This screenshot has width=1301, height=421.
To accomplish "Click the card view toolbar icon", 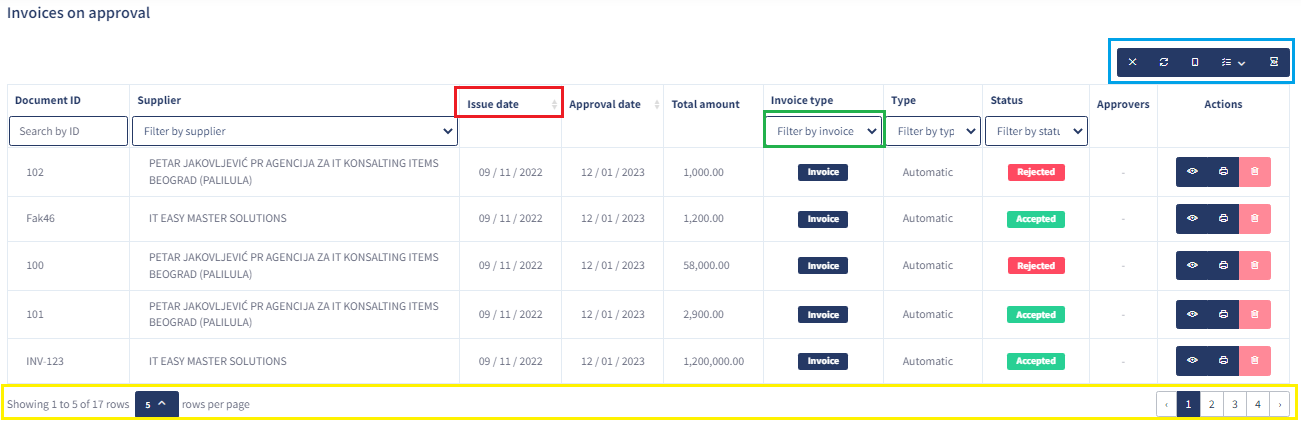I will coord(1195,62).
